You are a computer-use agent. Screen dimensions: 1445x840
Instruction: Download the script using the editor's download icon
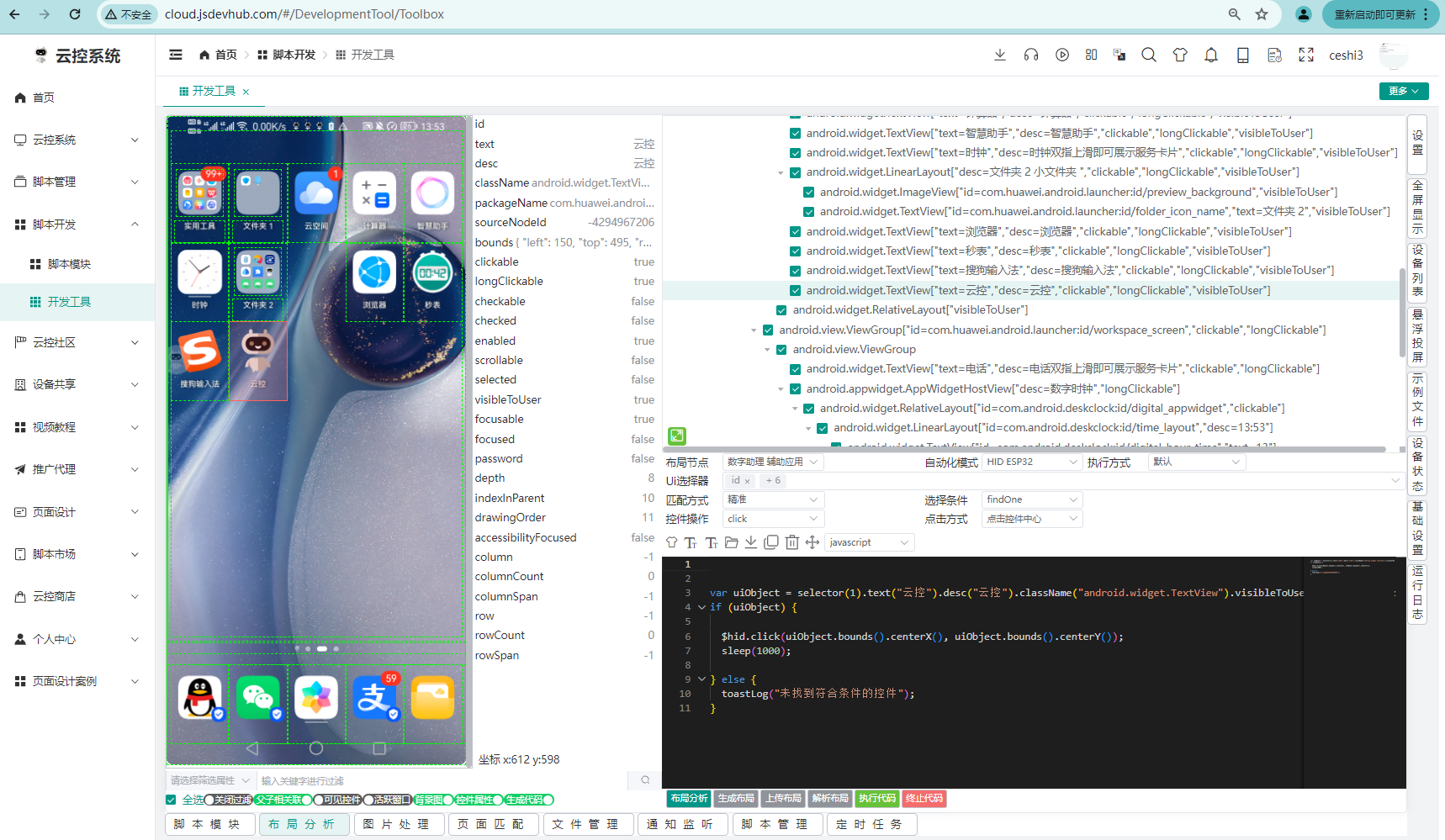click(x=751, y=542)
